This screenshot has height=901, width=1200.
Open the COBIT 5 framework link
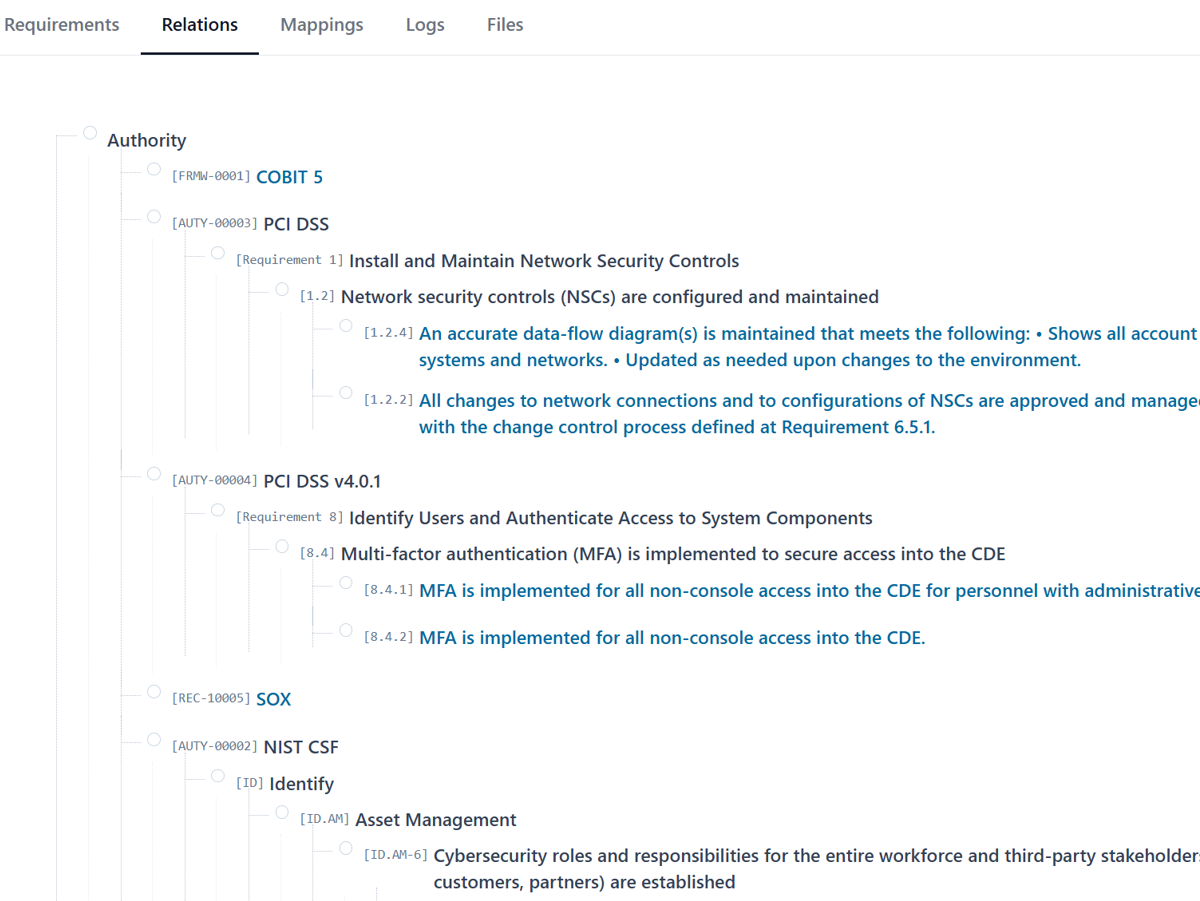pos(289,177)
